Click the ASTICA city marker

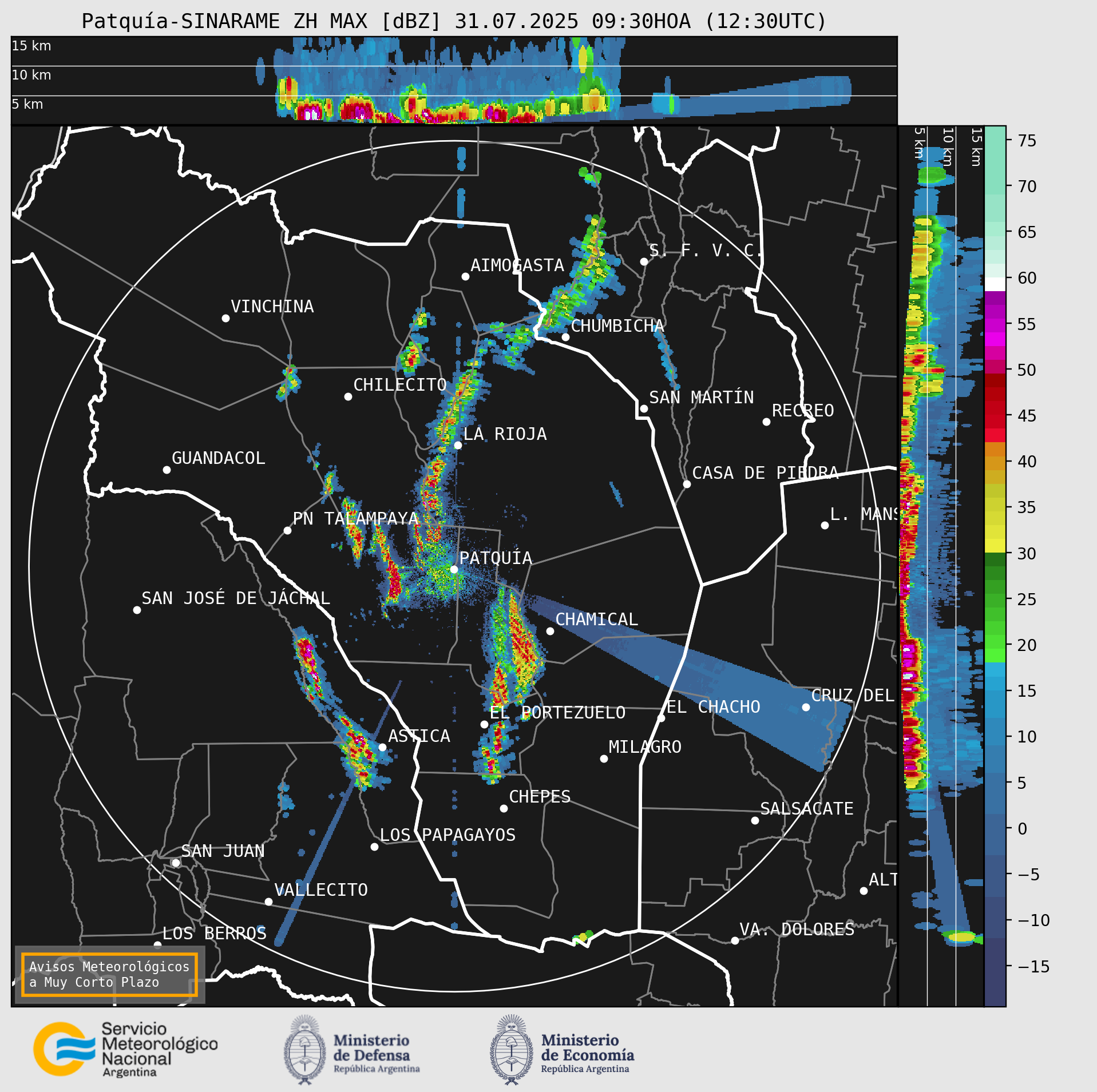coord(382,747)
